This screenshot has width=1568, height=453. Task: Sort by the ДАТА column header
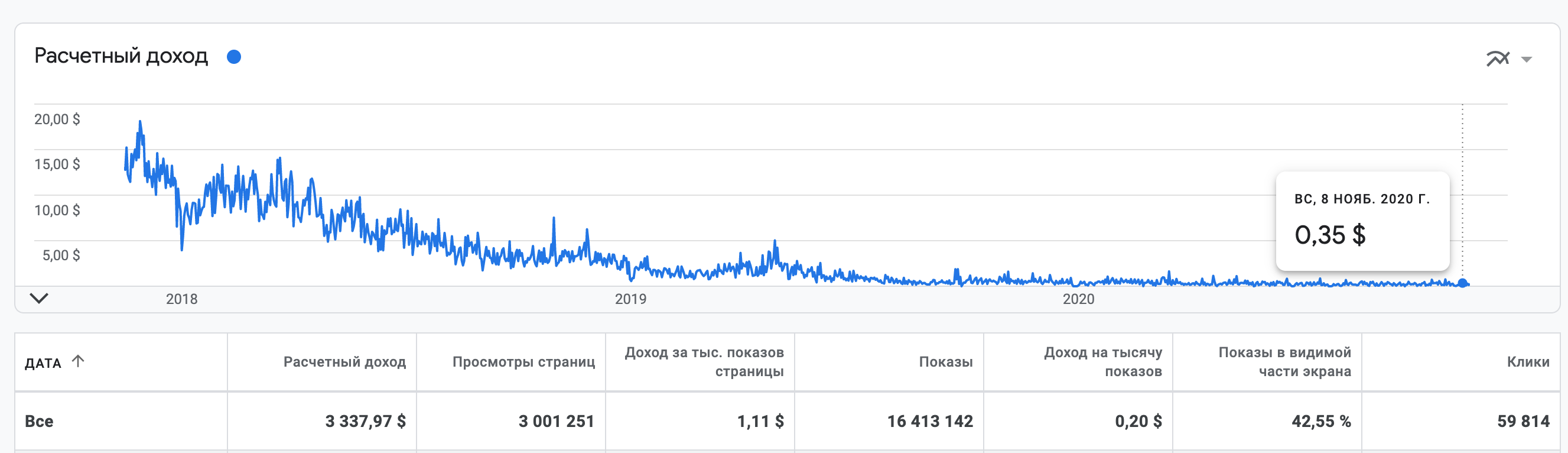click(43, 363)
